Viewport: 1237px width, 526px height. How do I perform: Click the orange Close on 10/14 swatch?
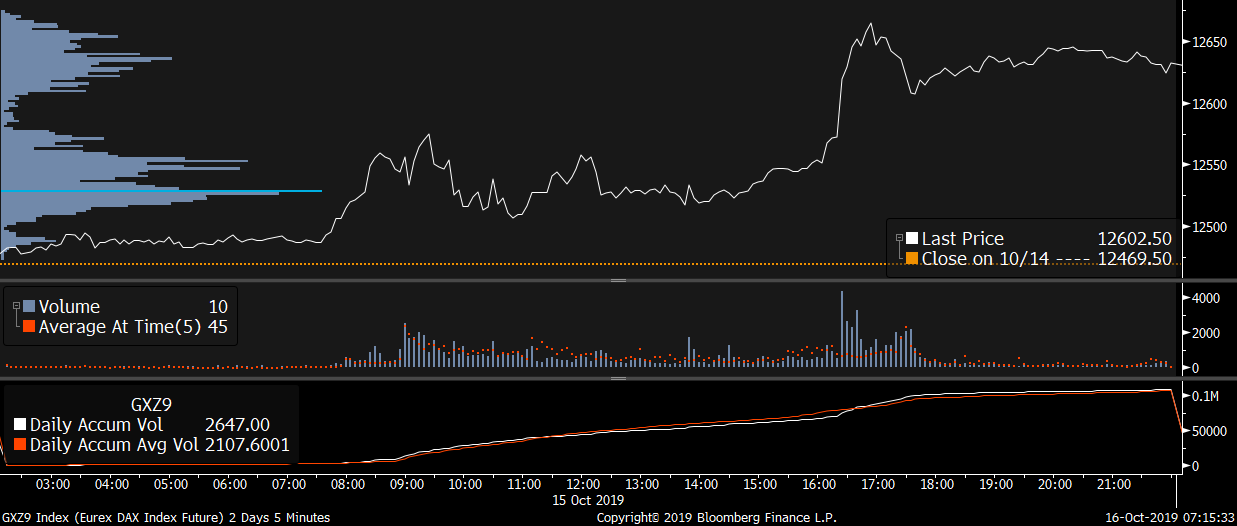911,259
